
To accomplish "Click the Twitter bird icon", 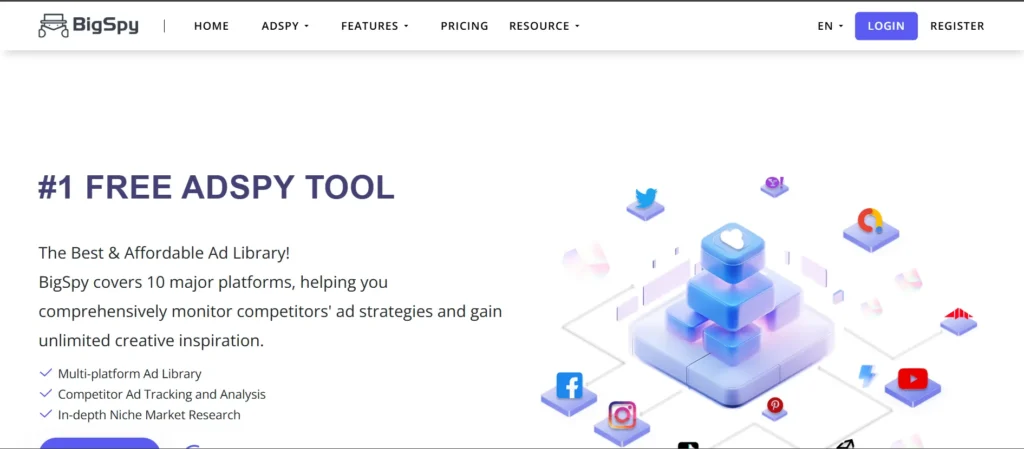I will [646, 198].
